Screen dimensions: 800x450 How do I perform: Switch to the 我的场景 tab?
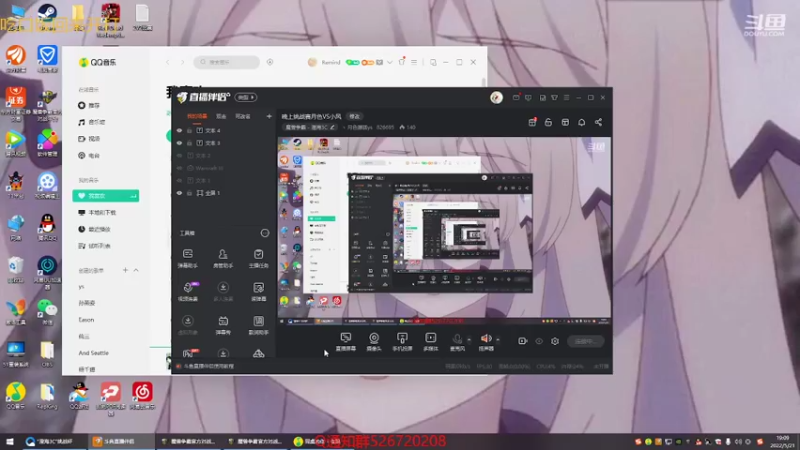(x=197, y=116)
